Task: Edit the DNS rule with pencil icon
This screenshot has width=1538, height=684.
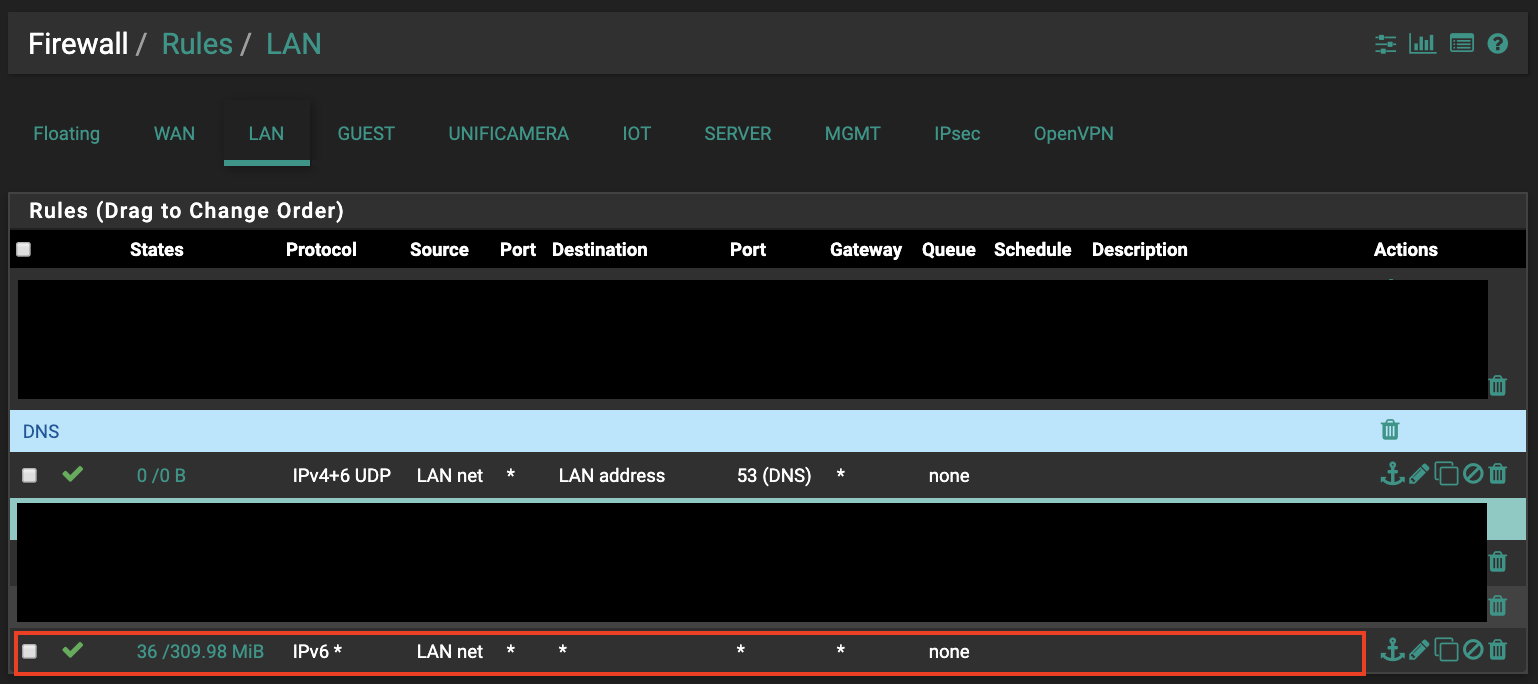Action: pyautogui.click(x=1418, y=475)
